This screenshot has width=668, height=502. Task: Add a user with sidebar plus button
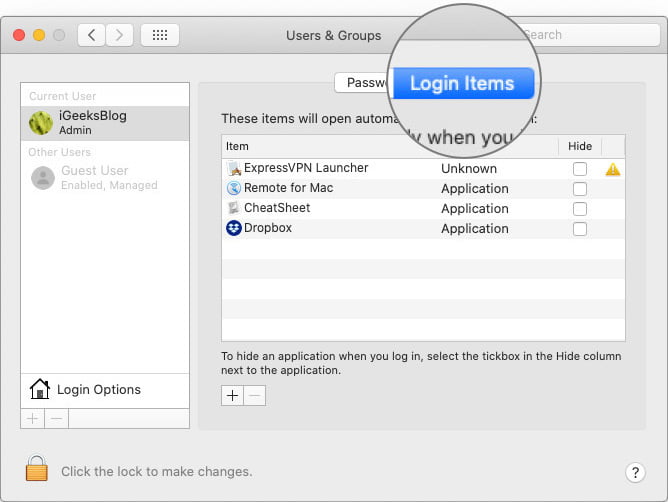pyautogui.click(x=32, y=419)
